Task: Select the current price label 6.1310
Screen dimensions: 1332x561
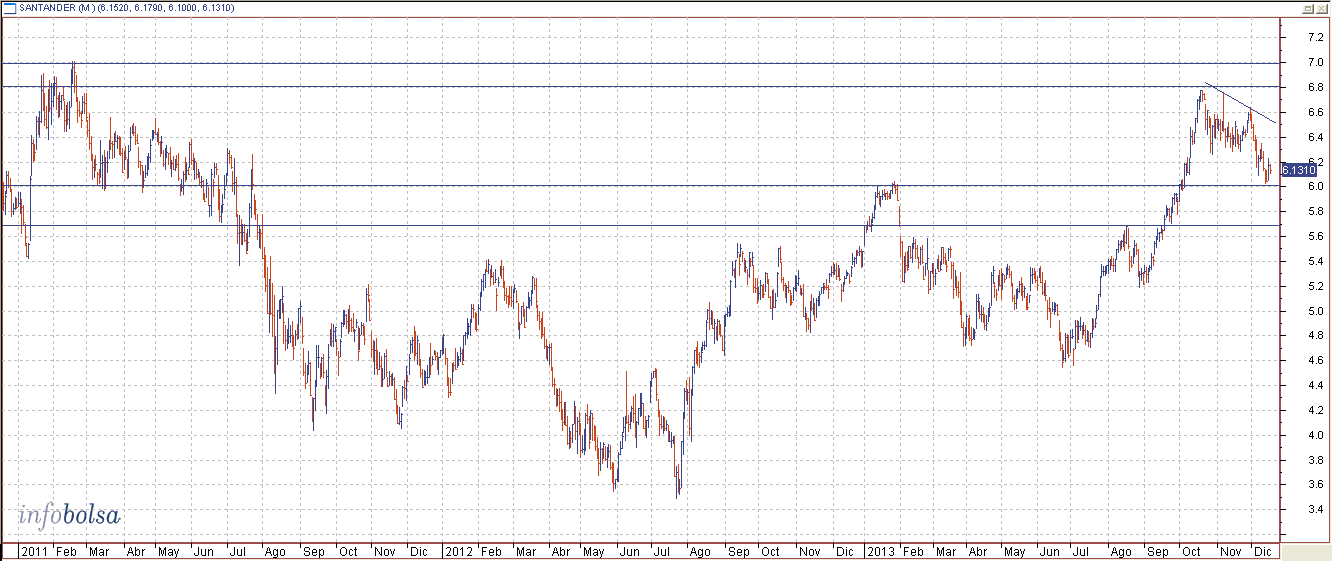Action: pyautogui.click(x=1297, y=169)
